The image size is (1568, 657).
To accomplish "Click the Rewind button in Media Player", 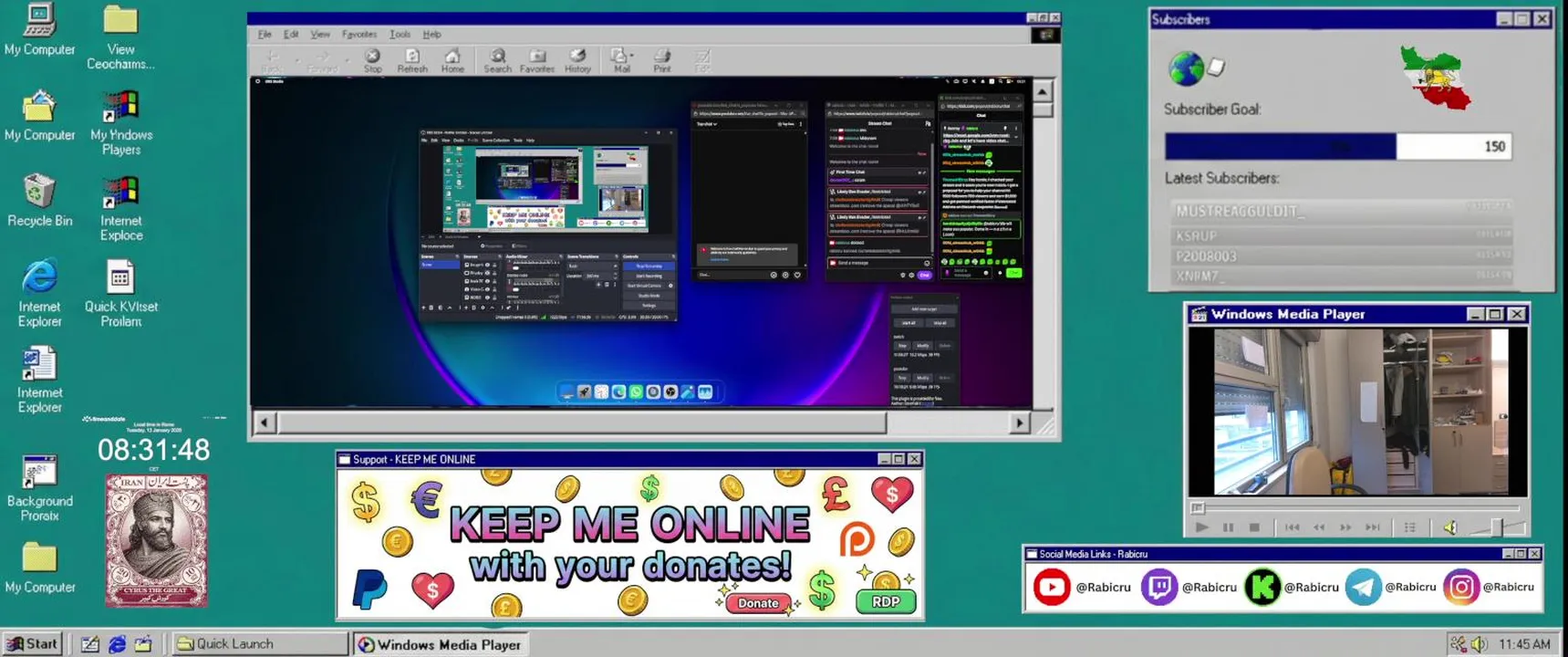I will (x=1319, y=527).
